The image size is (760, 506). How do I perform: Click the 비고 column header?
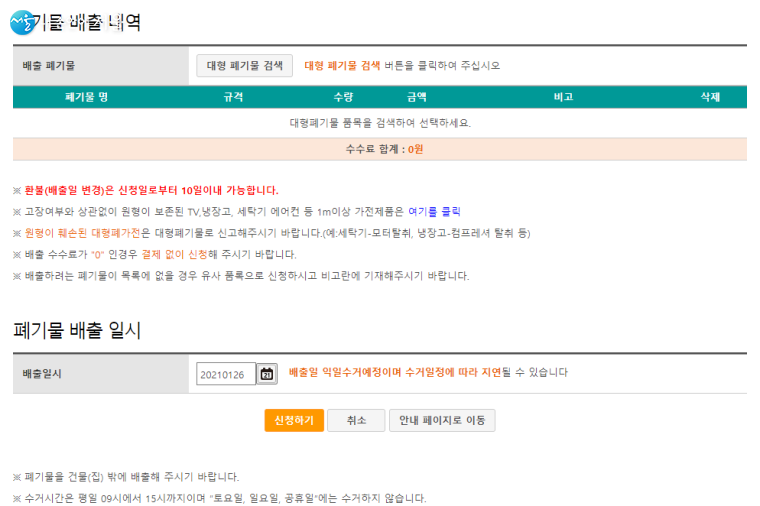pos(563,97)
